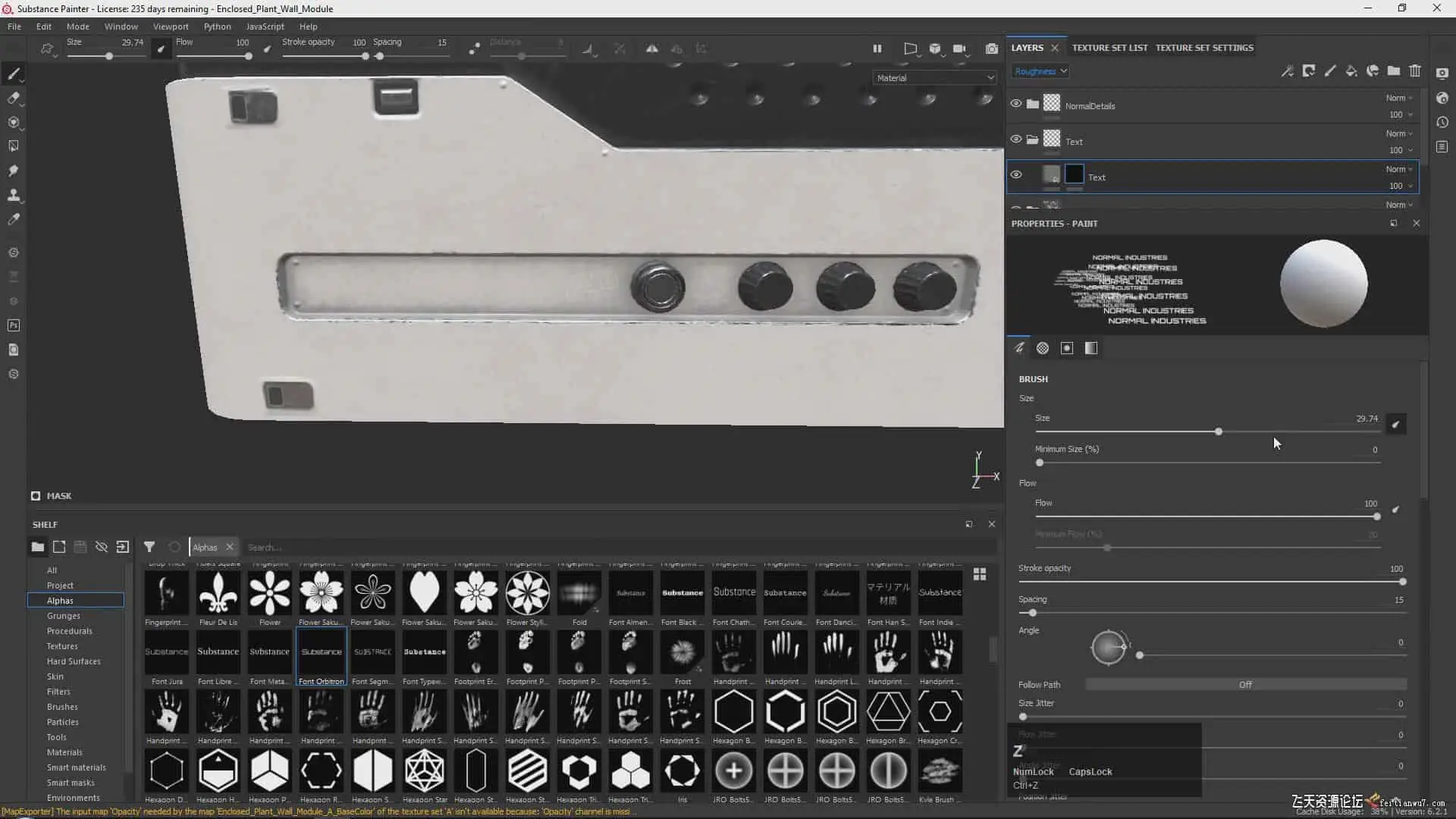The height and width of the screenshot is (819, 1456).
Task: Select the Eraser tool in the left toolbar
Action: (x=13, y=98)
